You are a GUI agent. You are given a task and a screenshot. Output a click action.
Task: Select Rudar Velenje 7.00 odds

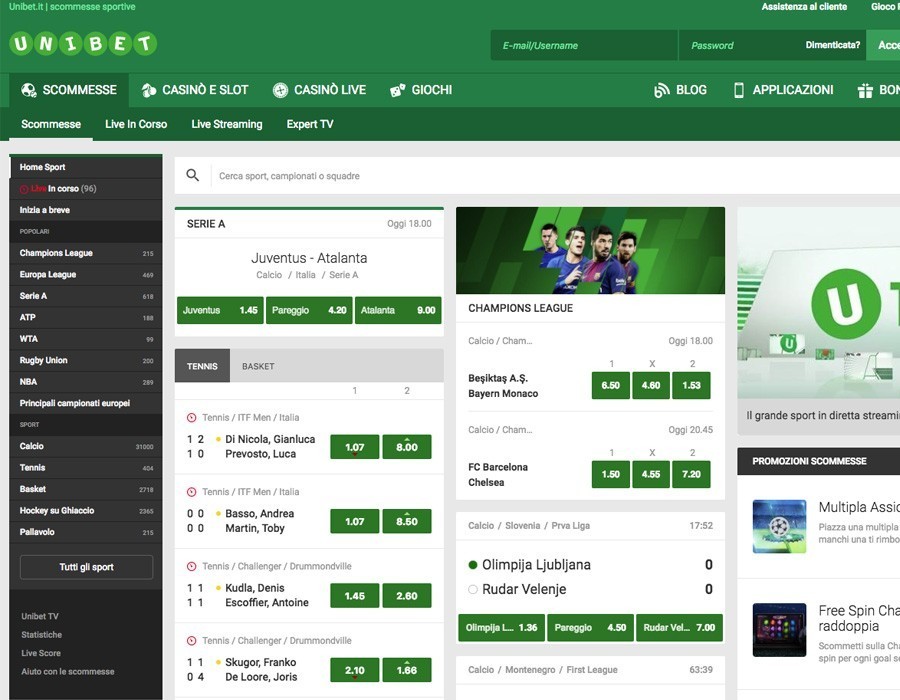coord(680,628)
